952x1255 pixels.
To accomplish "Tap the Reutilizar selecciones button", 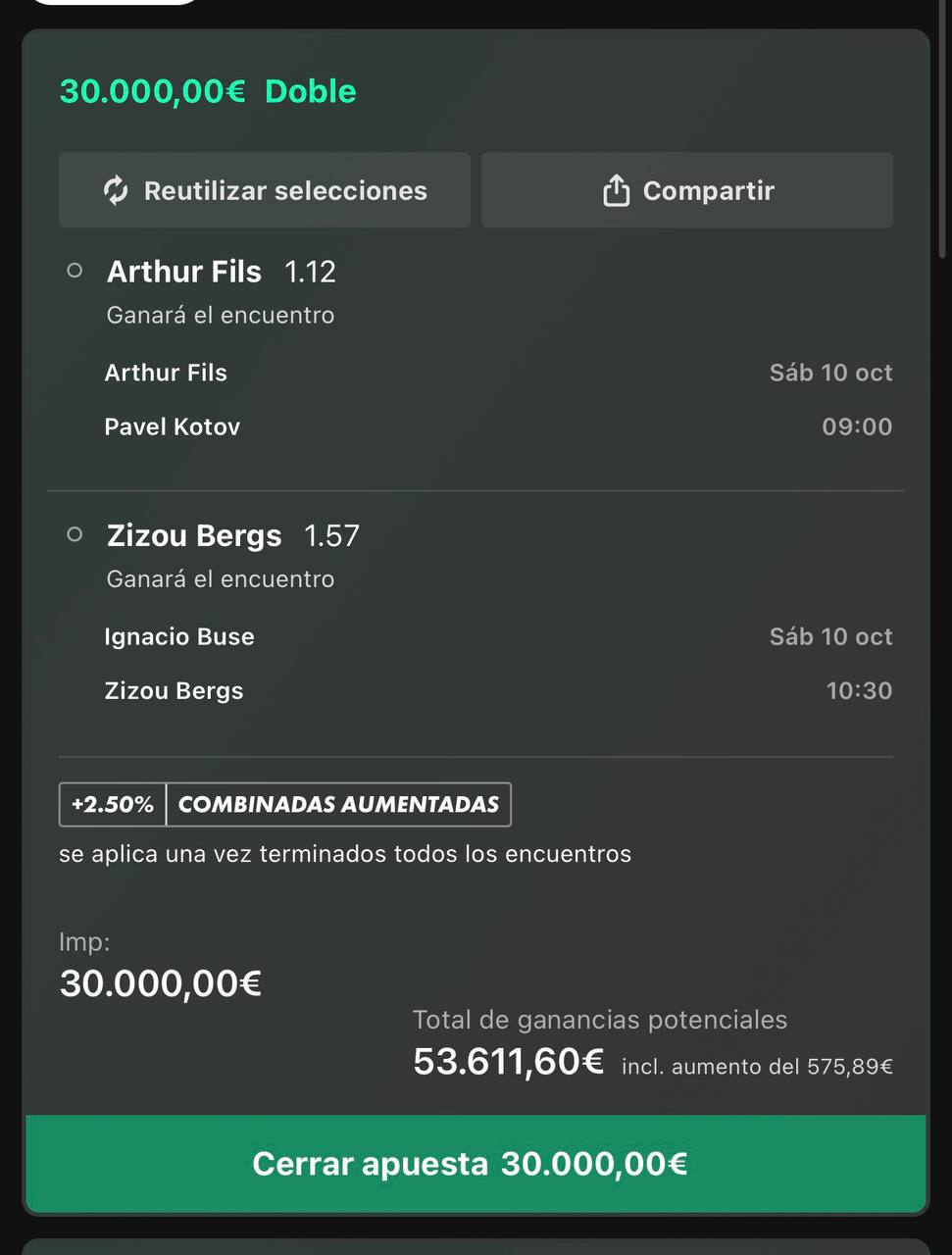I will coord(265,190).
